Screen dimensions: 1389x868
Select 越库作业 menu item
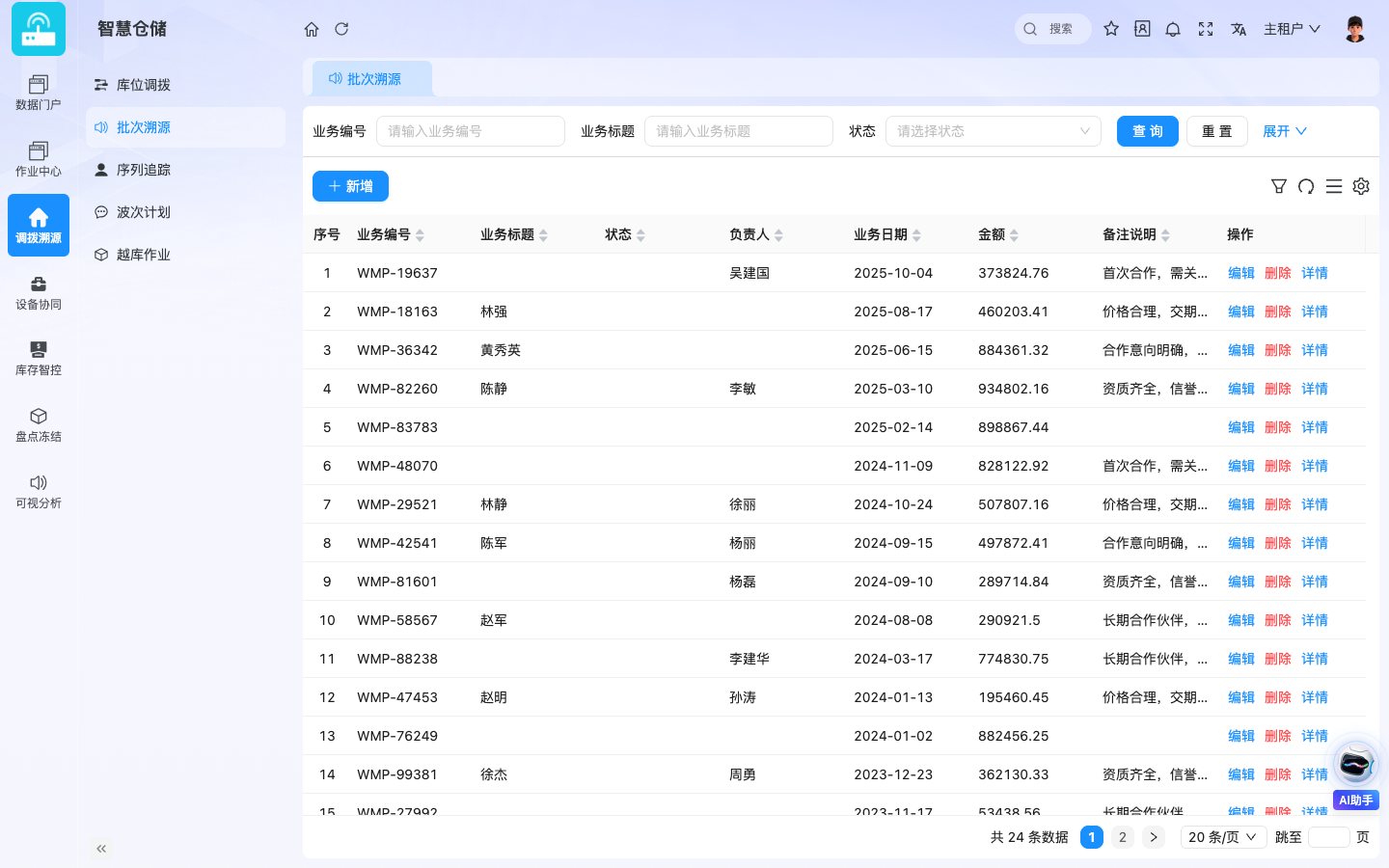point(185,255)
